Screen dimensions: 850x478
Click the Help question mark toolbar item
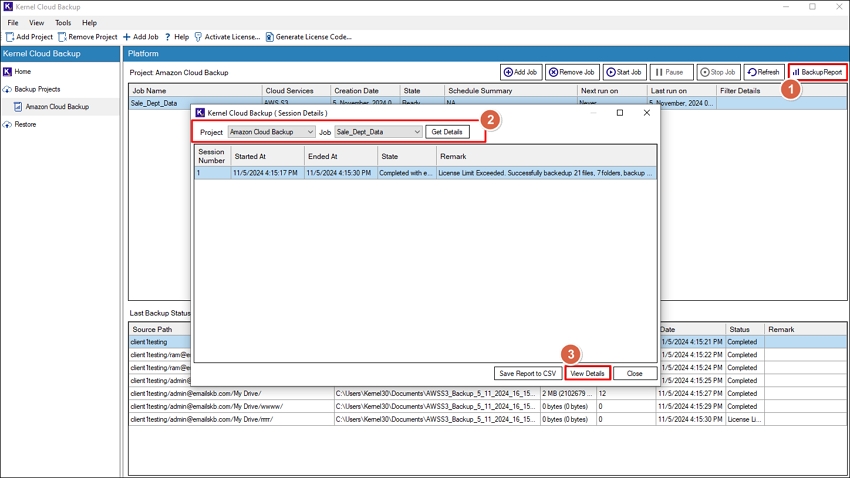[x=177, y=37]
